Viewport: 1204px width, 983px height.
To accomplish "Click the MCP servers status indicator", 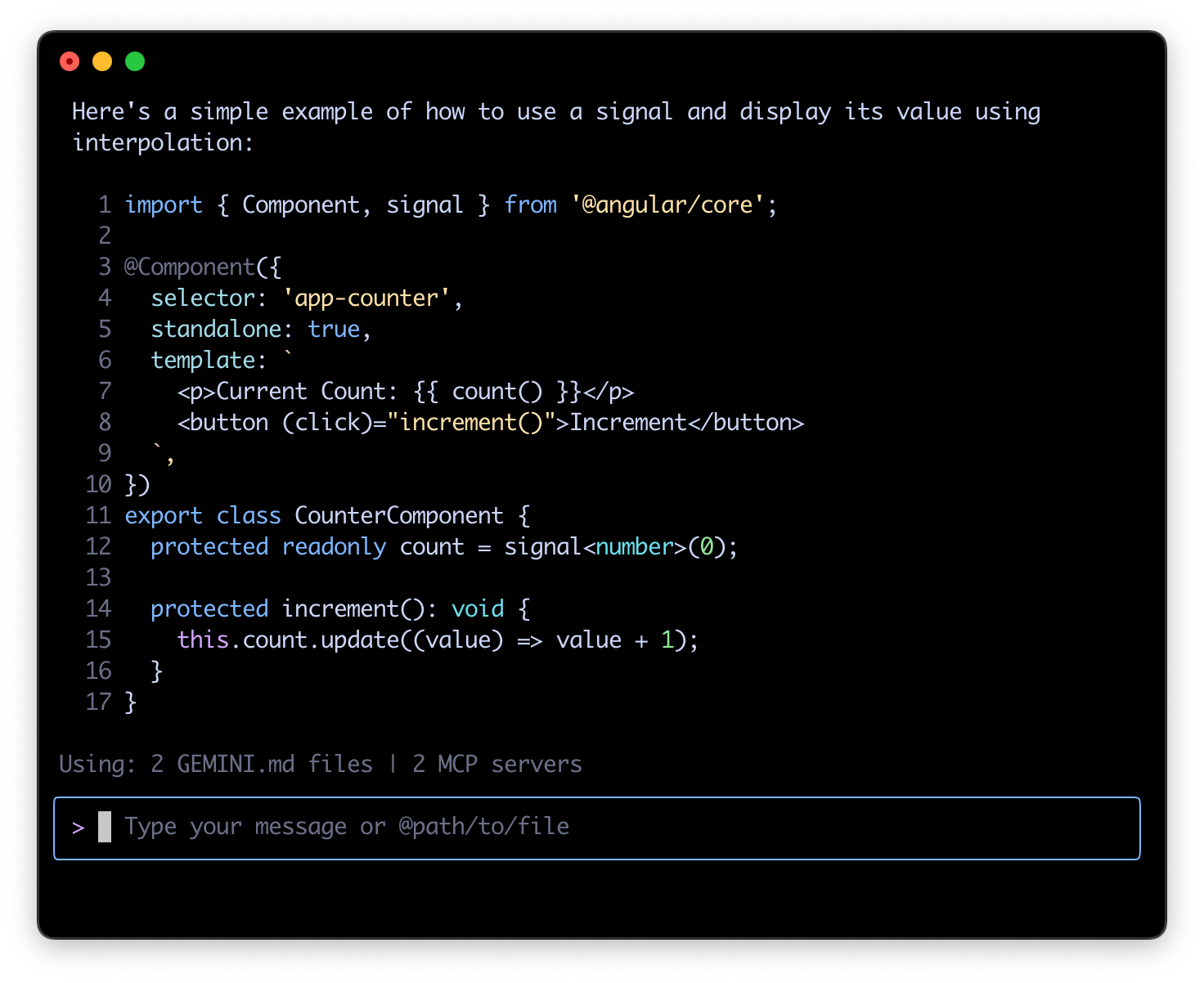I will (497, 764).
